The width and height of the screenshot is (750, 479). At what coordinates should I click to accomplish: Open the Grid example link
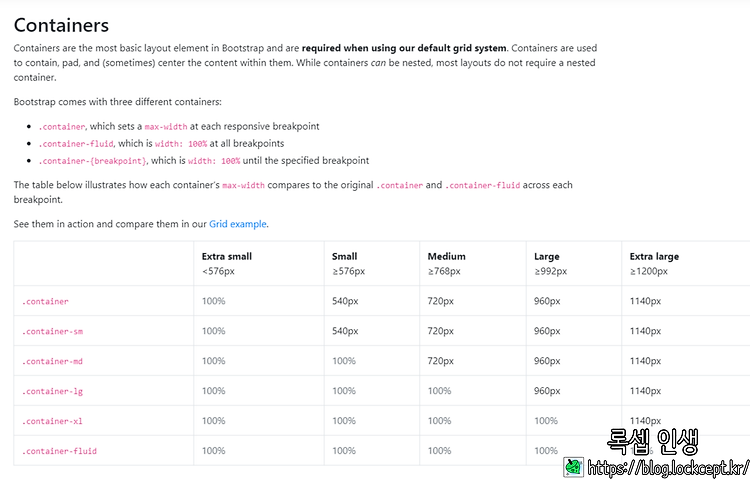(238, 224)
